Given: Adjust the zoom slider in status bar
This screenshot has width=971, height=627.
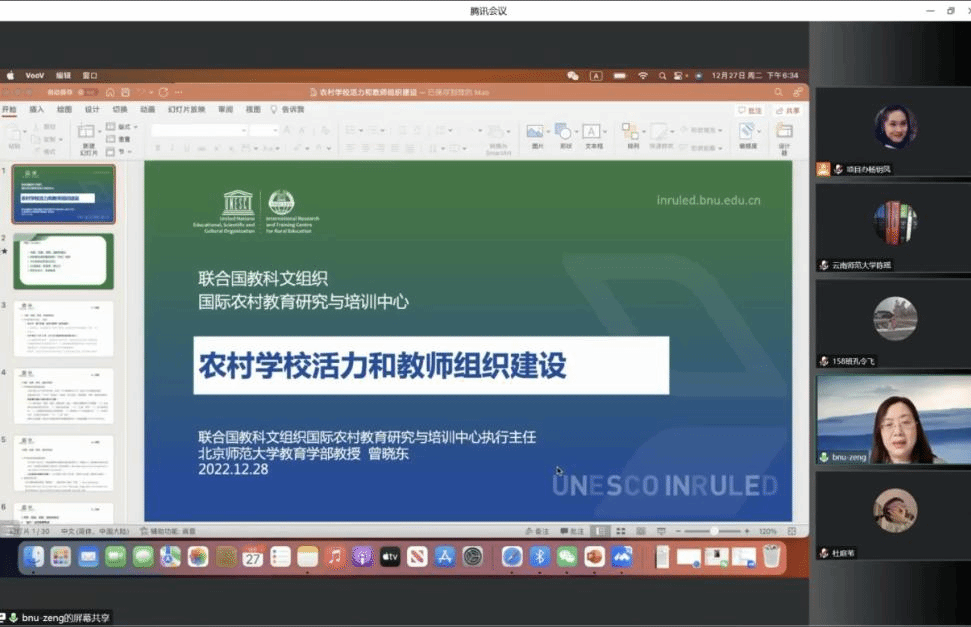Looking at the screenshot, I should tap(714, 531).
